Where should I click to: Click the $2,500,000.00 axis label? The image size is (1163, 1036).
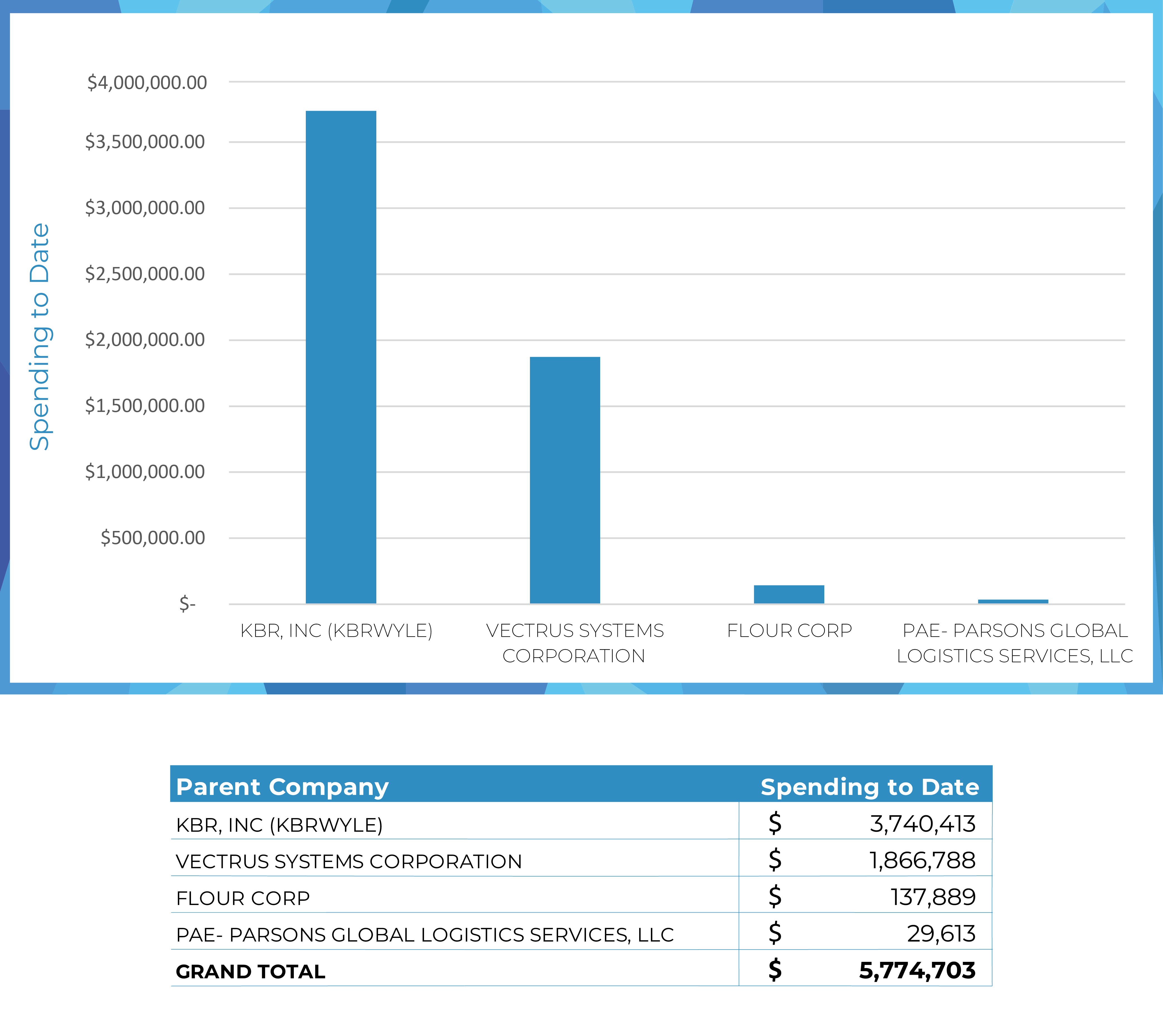click(145, 274)
